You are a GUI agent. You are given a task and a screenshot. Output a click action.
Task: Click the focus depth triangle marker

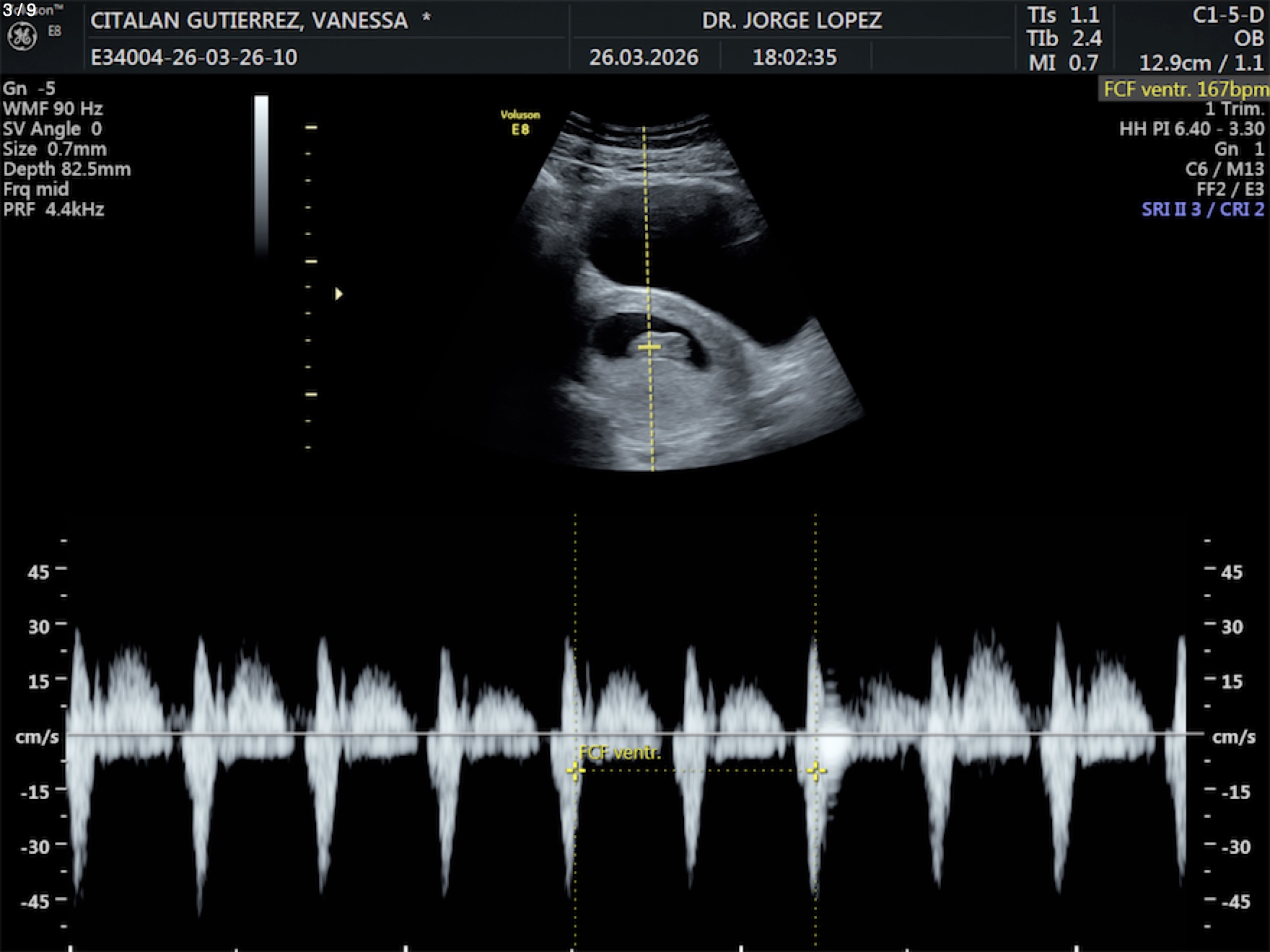click(x=338, y=294)
